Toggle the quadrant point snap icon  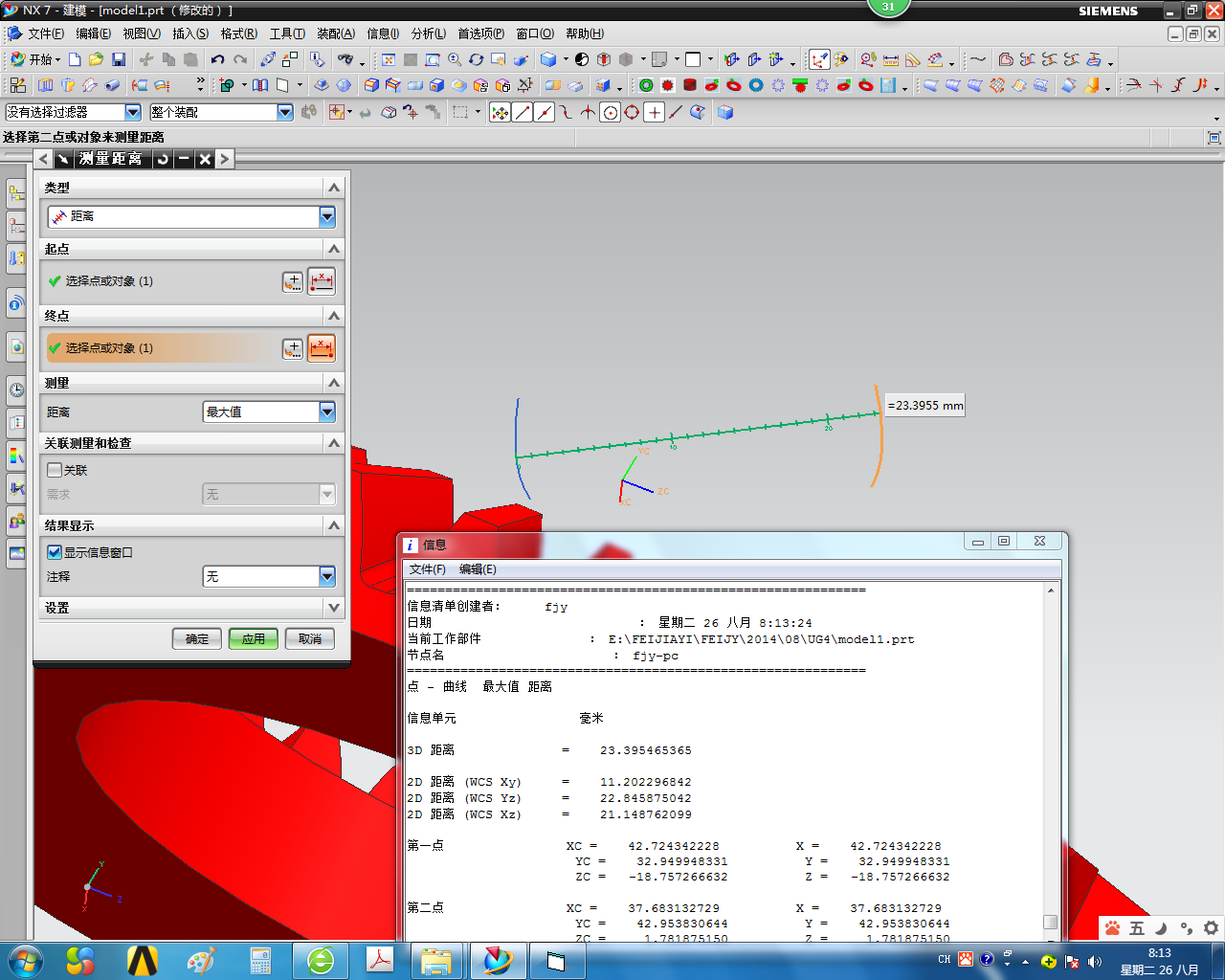pos(632,112)
